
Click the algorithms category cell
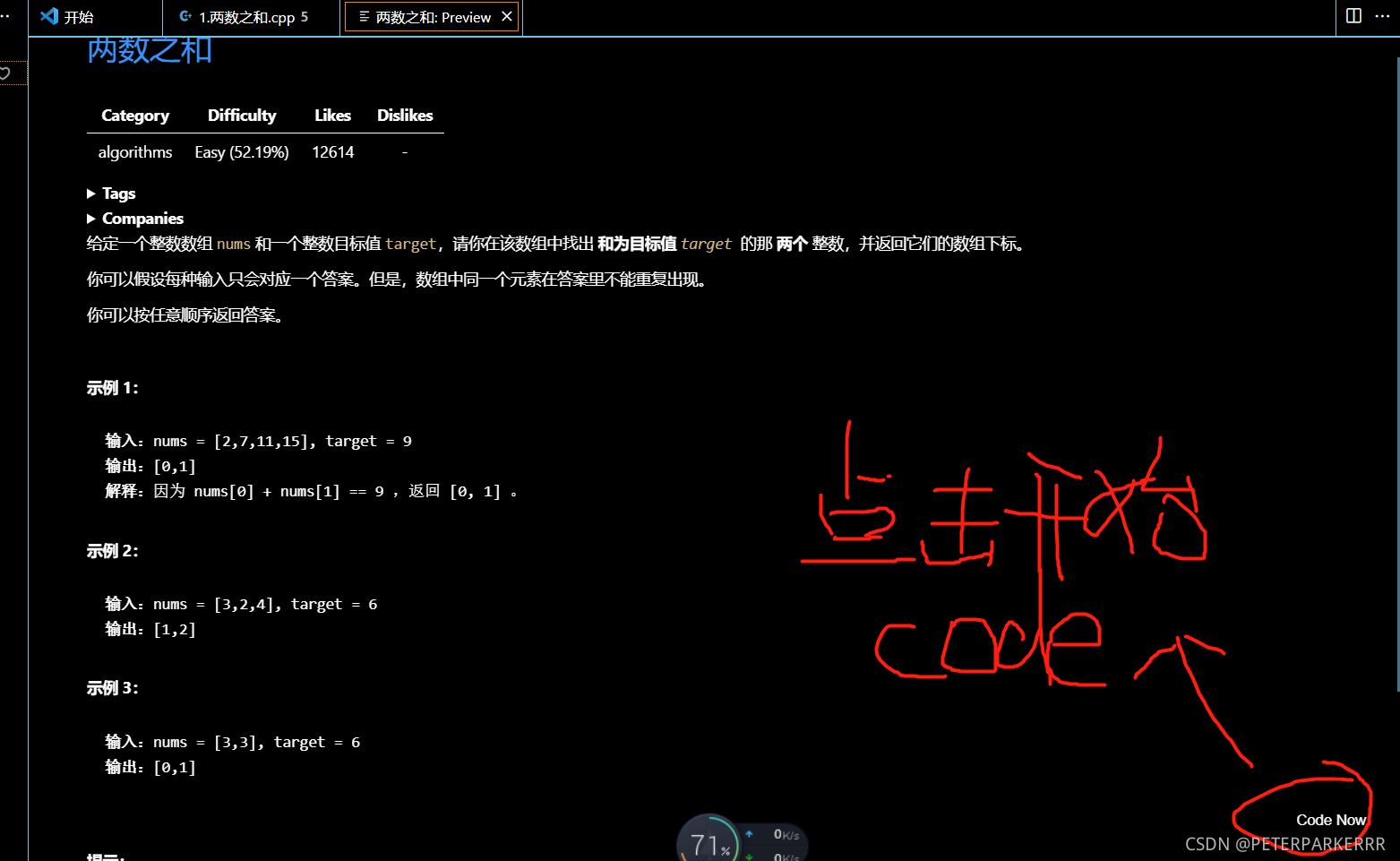tap(135, 152)
